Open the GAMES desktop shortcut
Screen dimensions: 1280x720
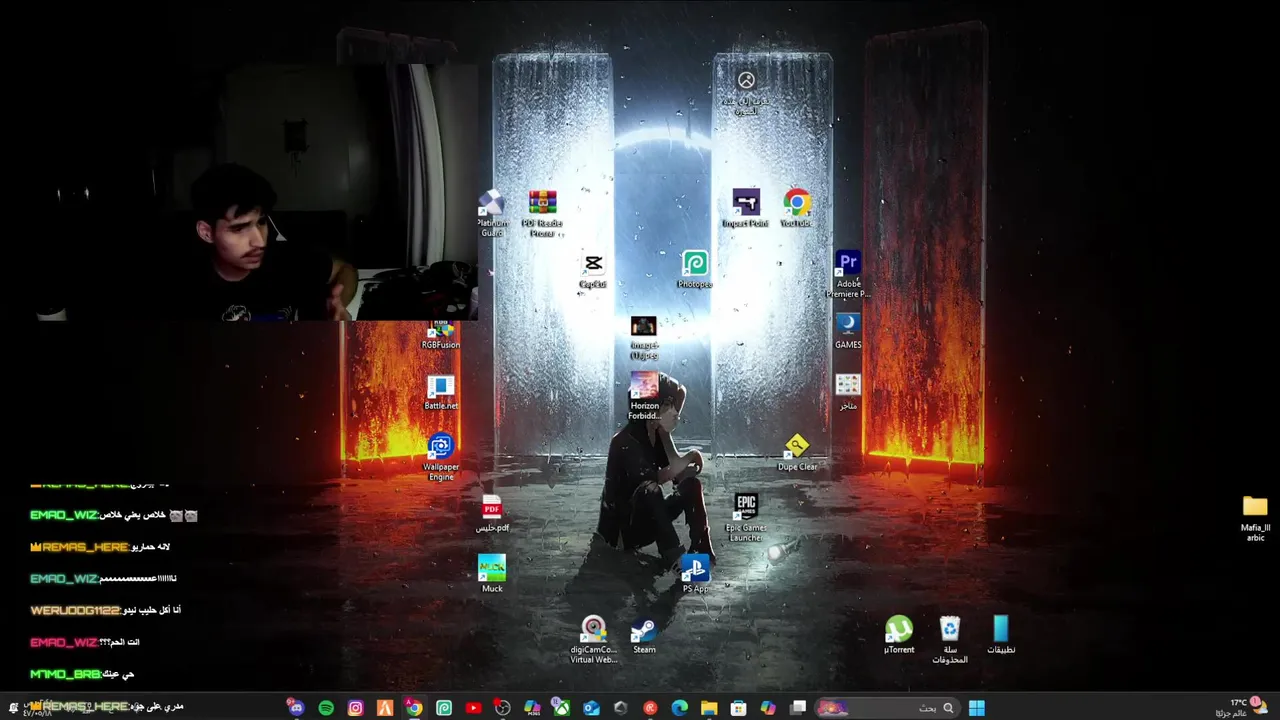(x=848, y=331)
